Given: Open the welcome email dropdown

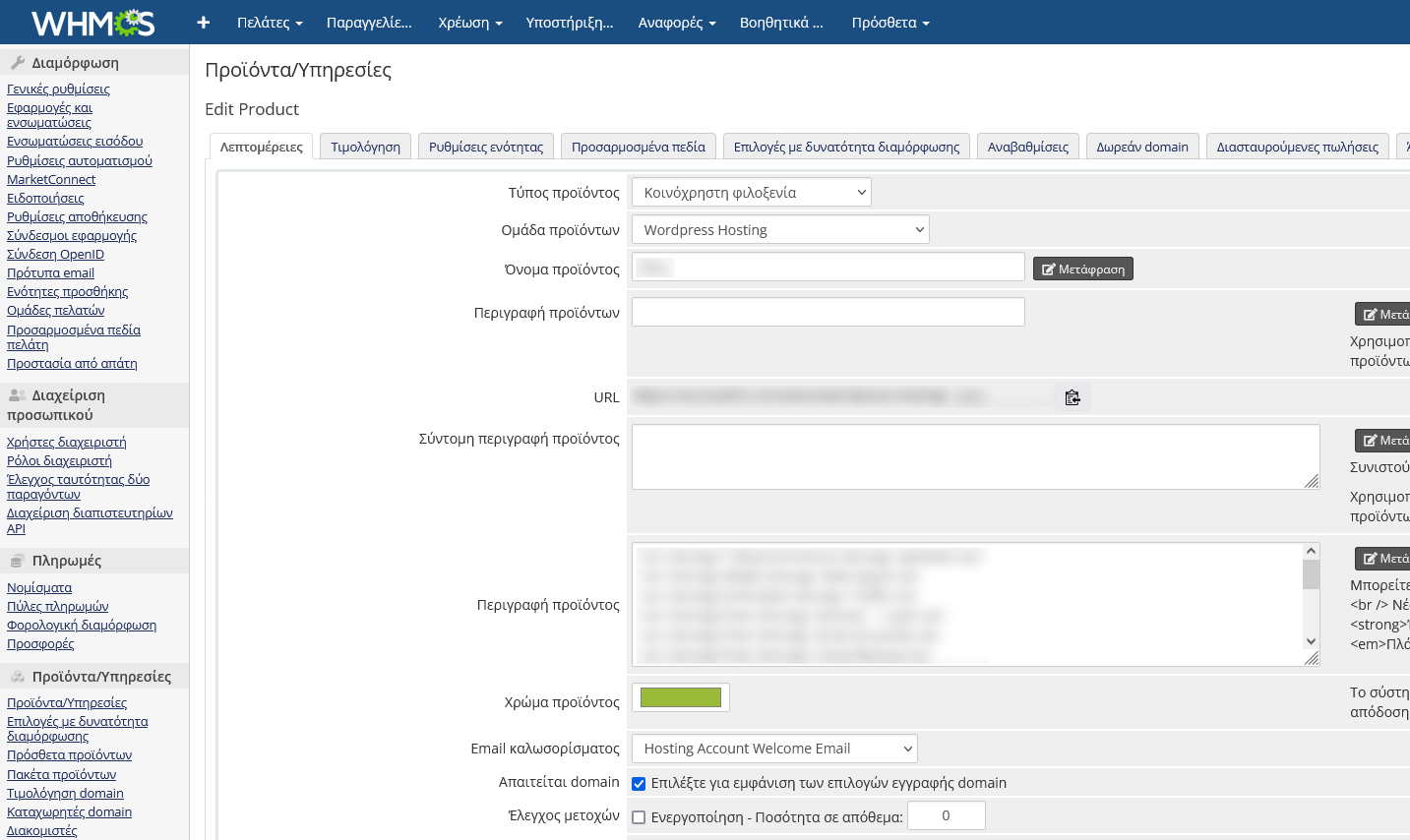Looking at the screenshot, I should pos(773,749).
